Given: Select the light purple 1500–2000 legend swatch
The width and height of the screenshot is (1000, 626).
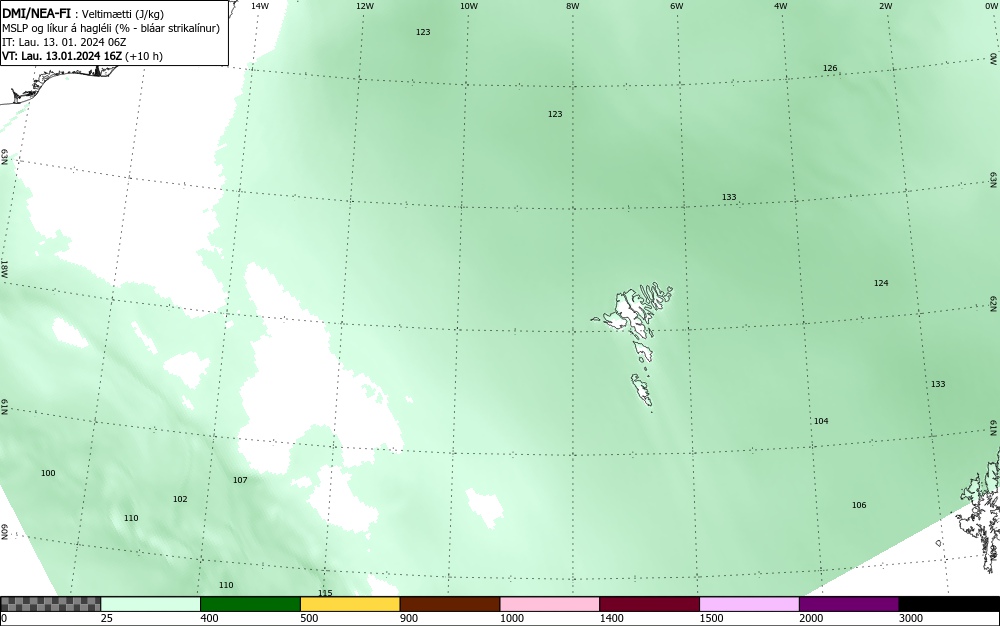Looking at the screenshot, I should tap(749, 604).
